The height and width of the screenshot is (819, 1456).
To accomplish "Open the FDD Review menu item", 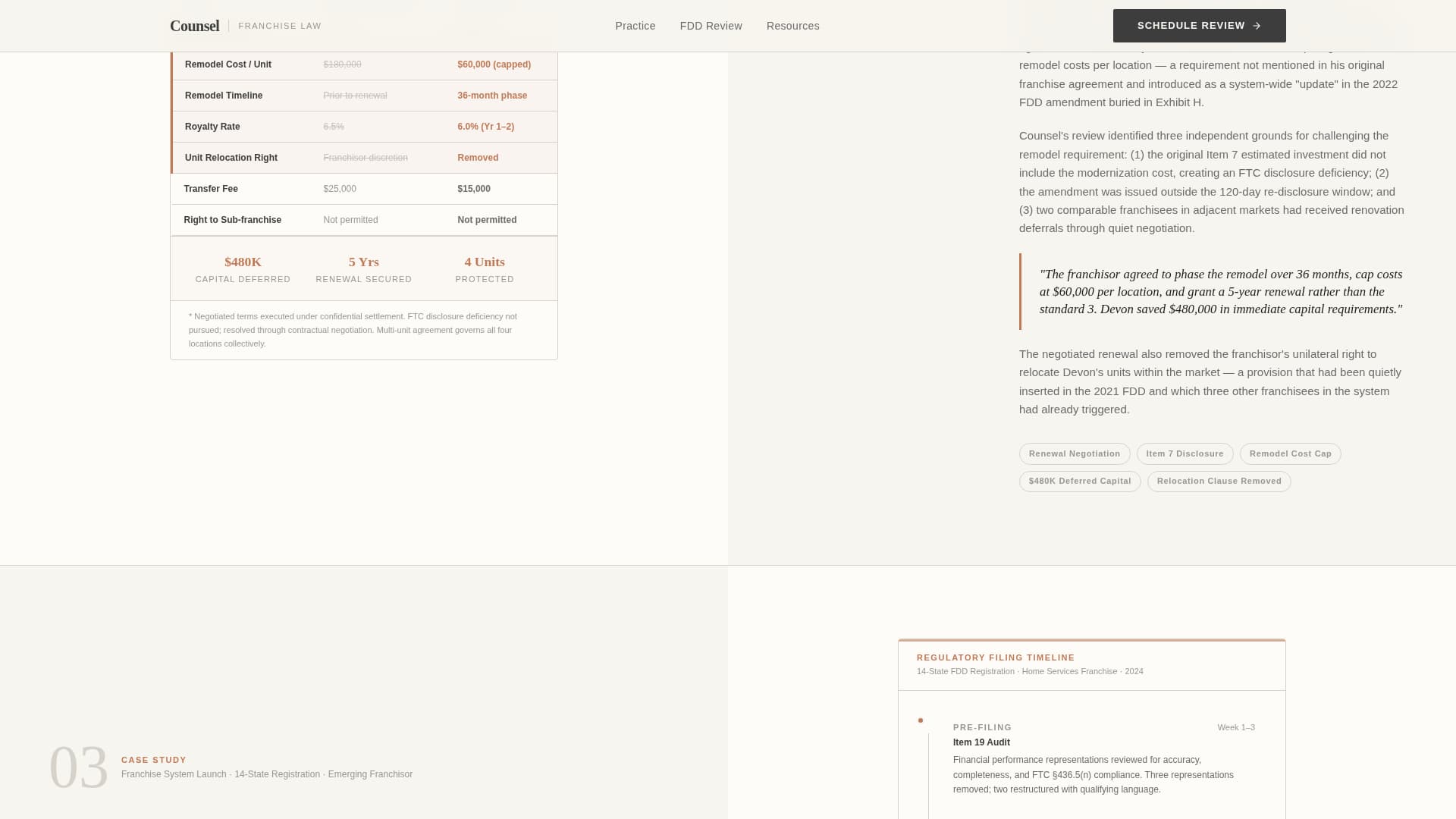I will [710, 25].
